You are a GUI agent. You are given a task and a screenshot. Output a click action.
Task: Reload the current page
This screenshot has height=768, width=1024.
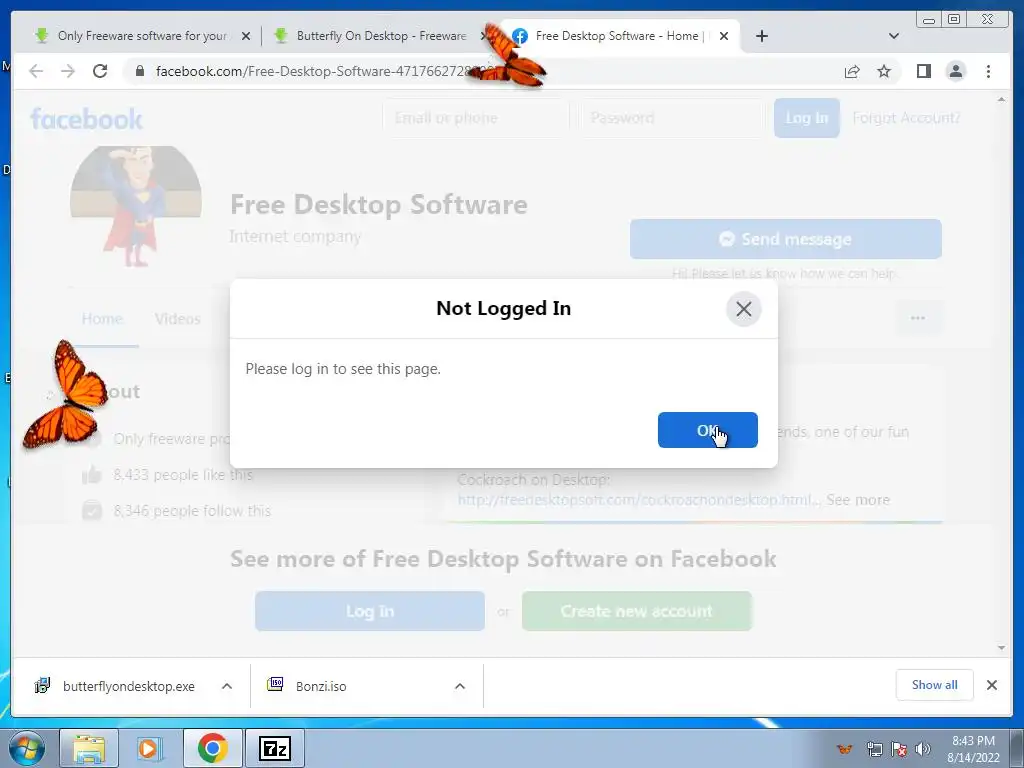click(100, 71)
